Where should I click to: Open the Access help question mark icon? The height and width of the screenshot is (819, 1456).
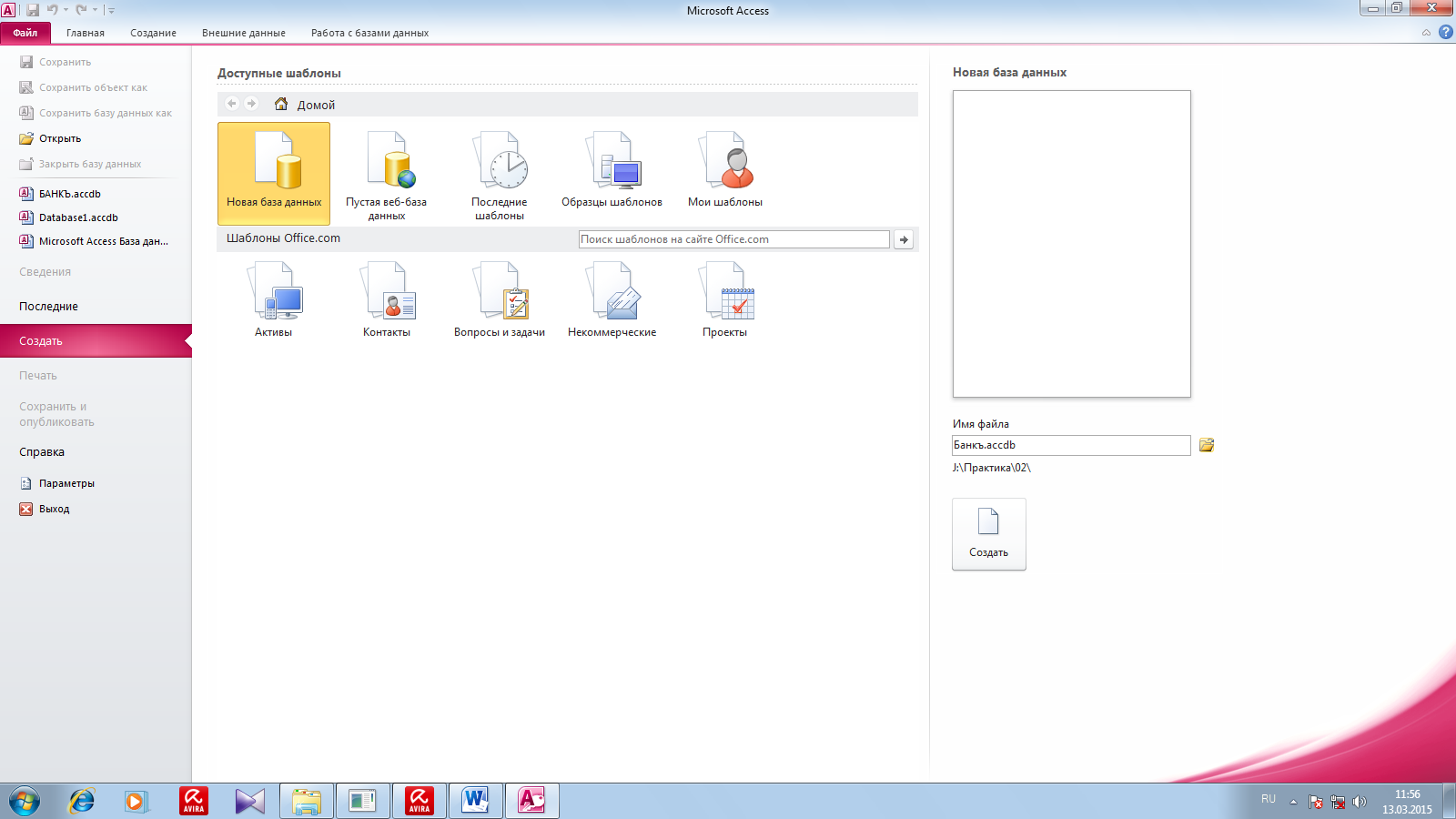[1445, 32]
